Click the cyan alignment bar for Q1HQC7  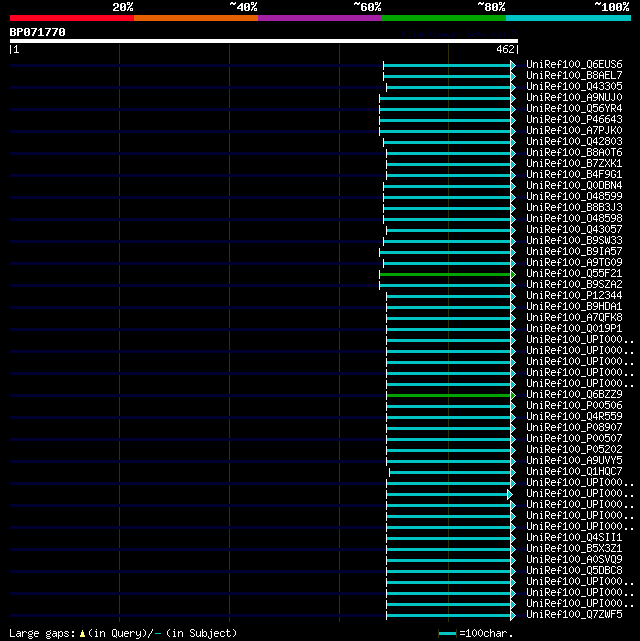[450, 473]
